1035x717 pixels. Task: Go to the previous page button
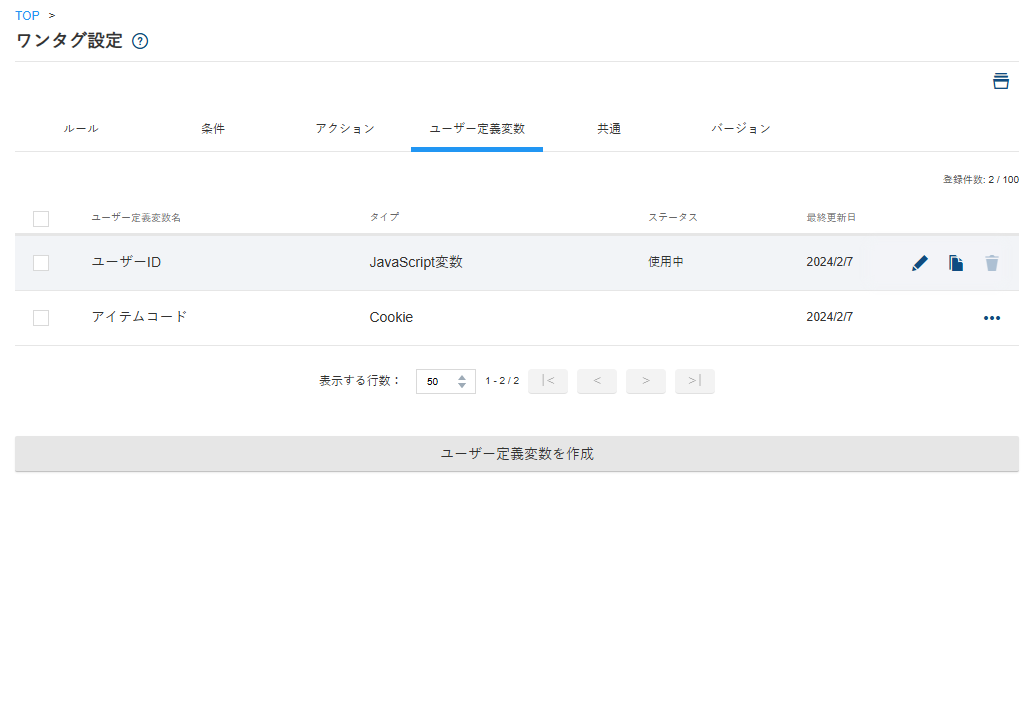(597, 381)
